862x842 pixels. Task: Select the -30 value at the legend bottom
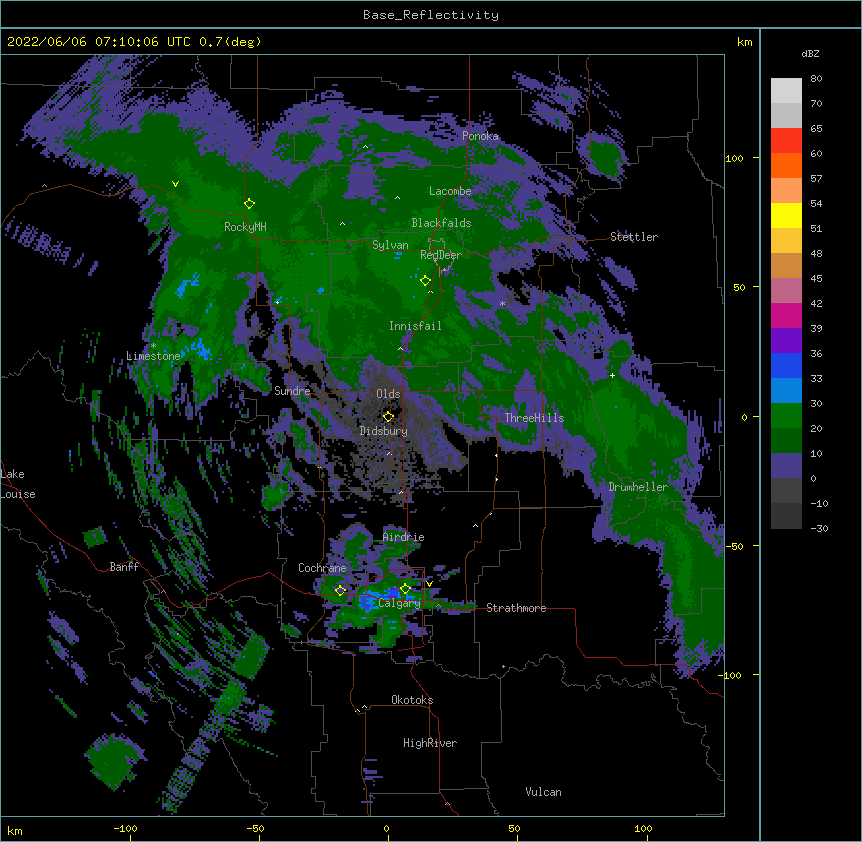coord(819,528)
